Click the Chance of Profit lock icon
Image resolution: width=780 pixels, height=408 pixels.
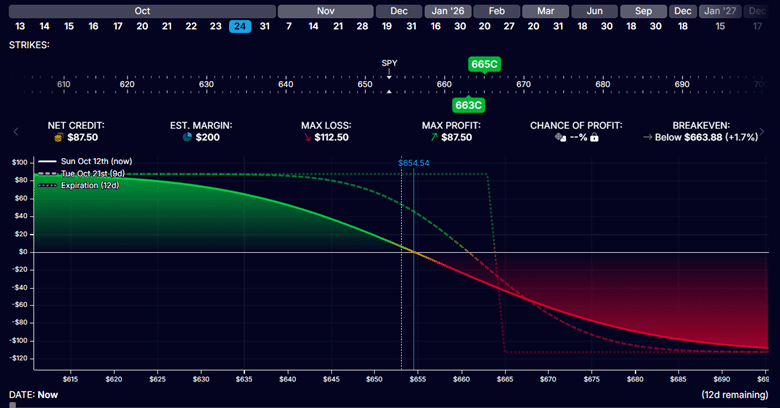tap(594, 138)
